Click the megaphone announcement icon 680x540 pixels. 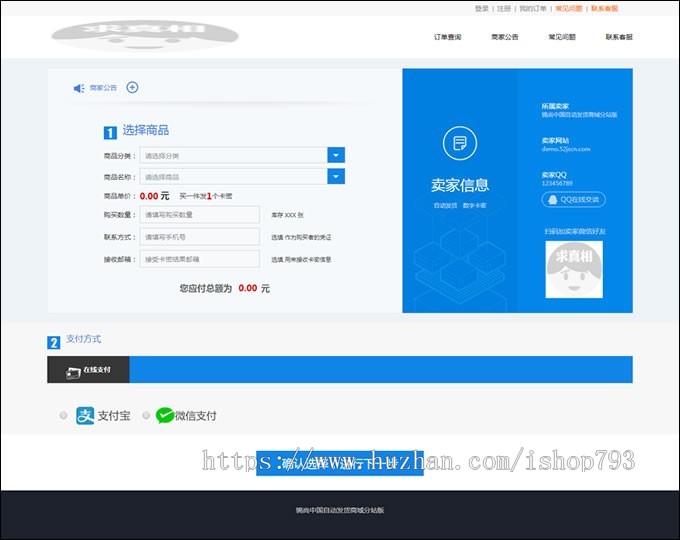[x=79, y=88]
